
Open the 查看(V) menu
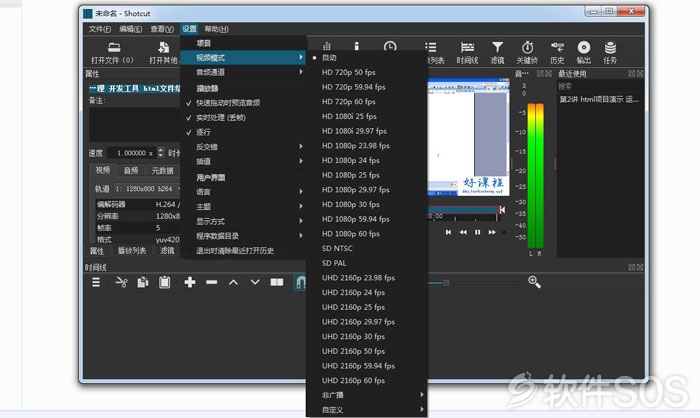point(162,29)
